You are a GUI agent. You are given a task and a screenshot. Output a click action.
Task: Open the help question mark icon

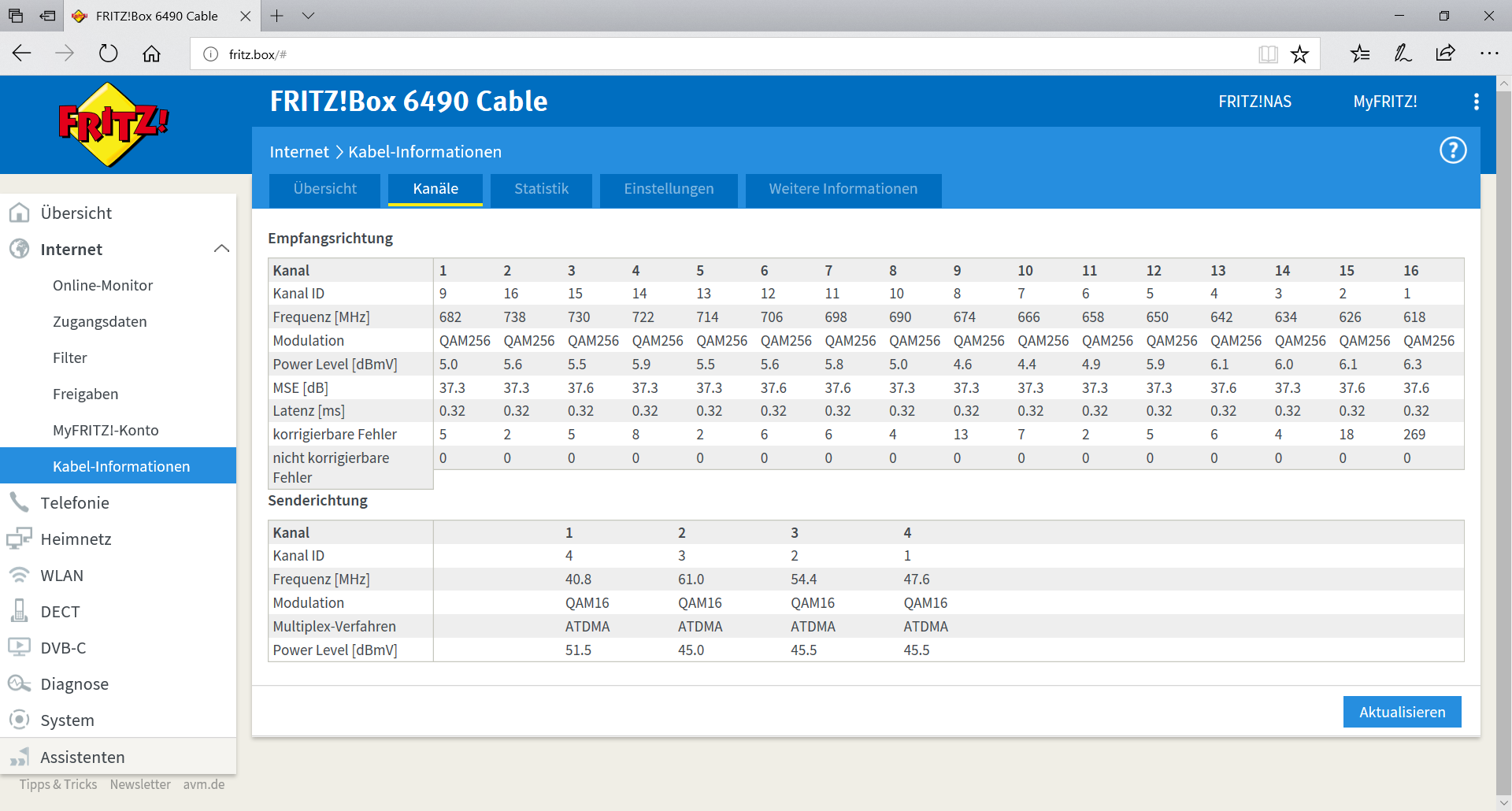(1452, 150)
